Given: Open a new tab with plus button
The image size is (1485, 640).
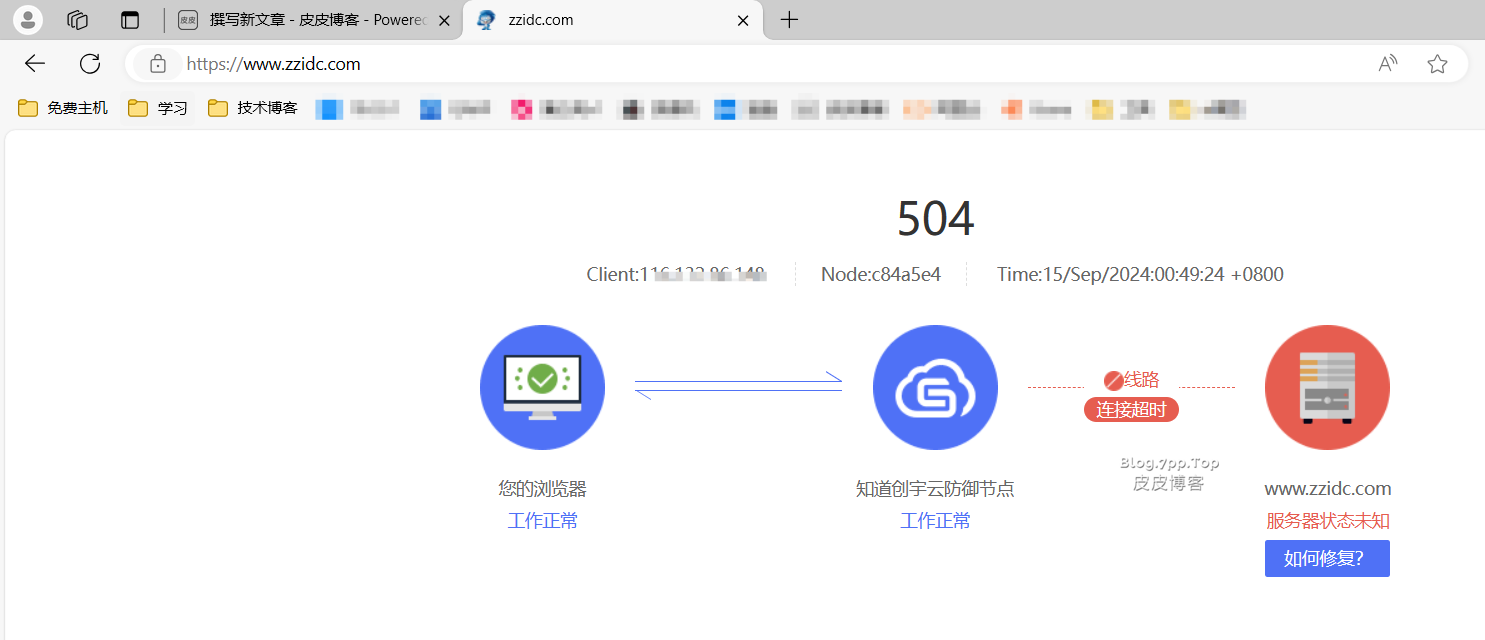Looking at the screenshot, I should tap(789, 19).
